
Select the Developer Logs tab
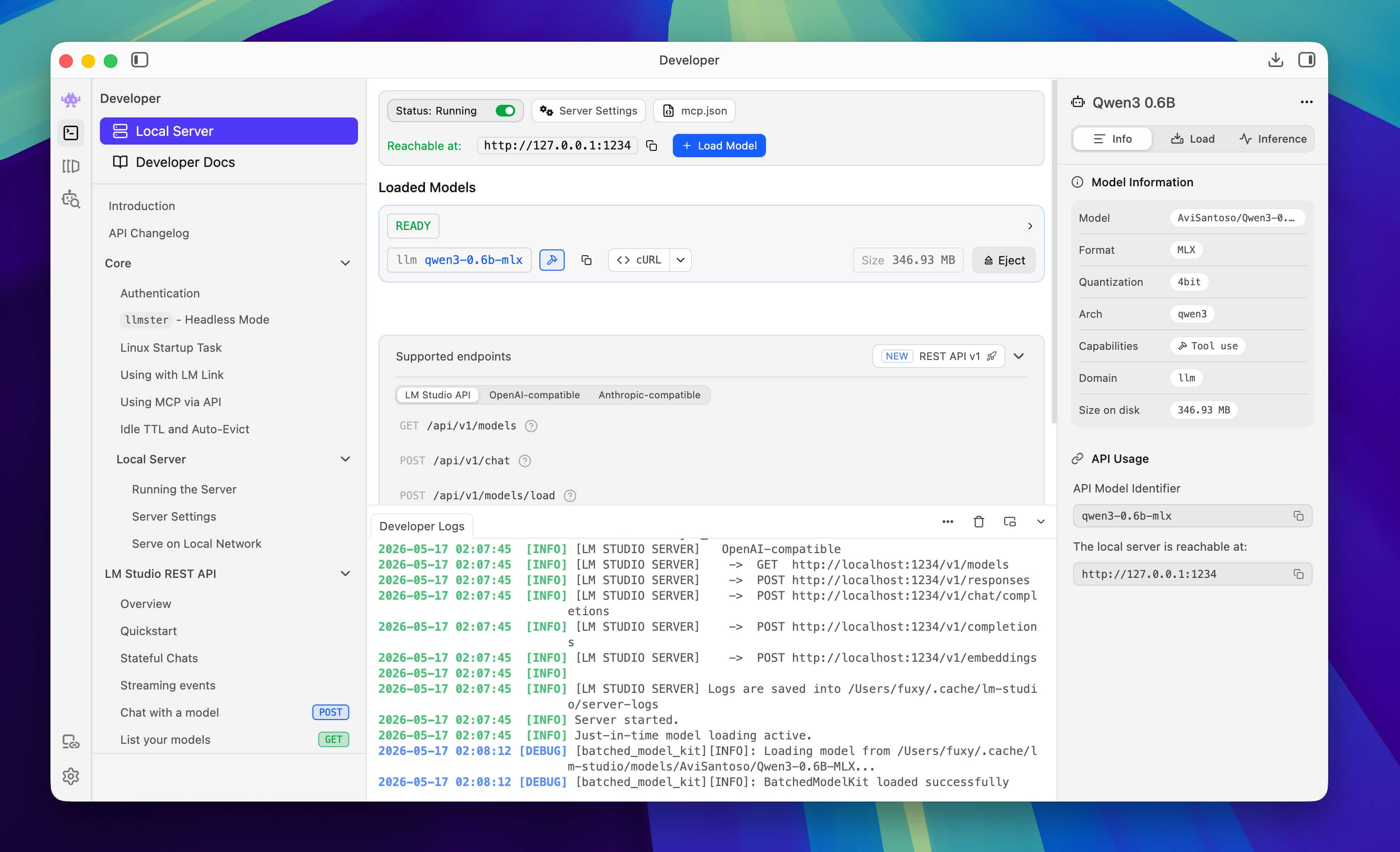pyautogui.click(x=422, y=526)
